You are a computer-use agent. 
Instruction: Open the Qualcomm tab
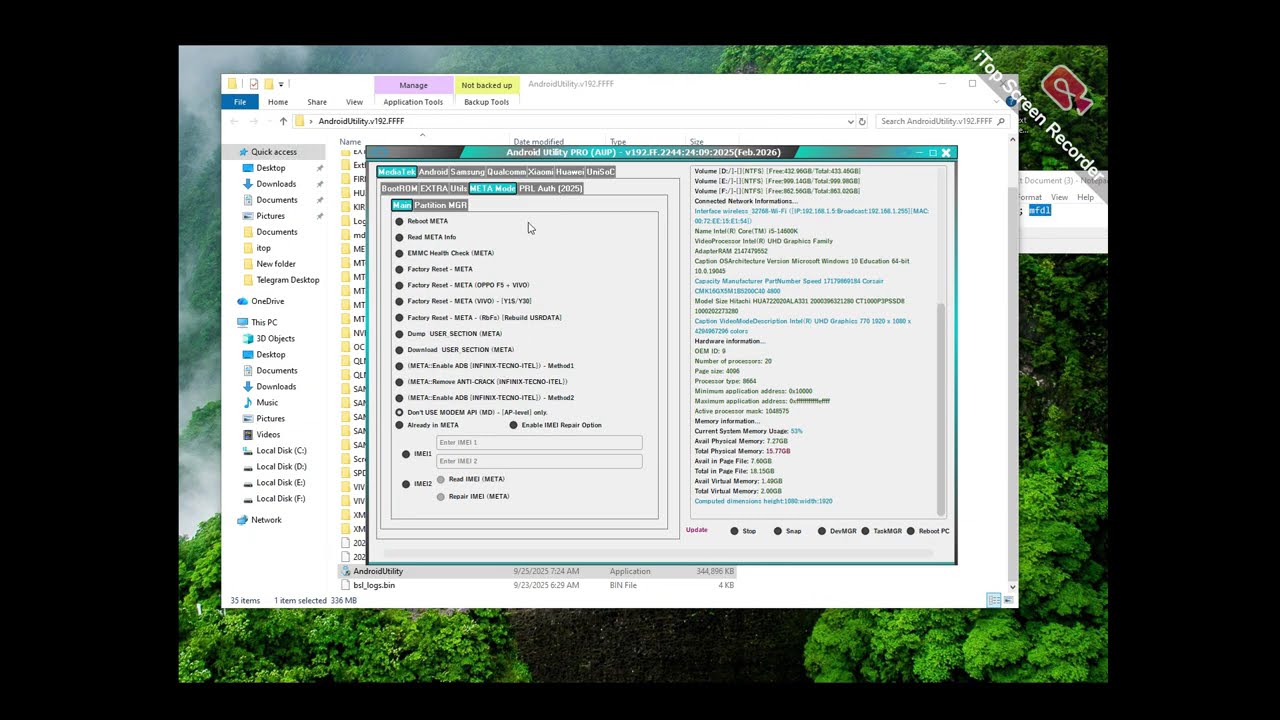tap(506, 172)
